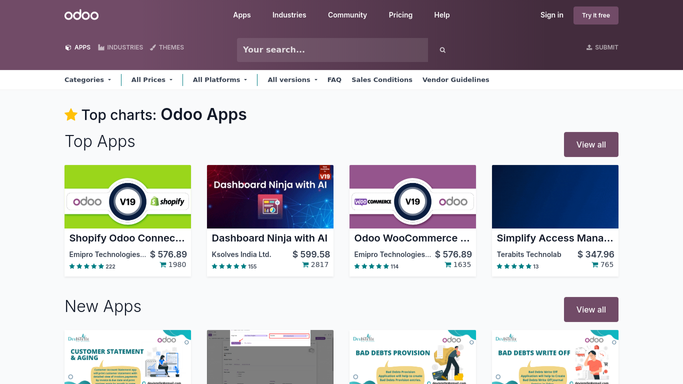The width and height of the screenshot is (683, 384).
Task: Expand the All versions dropdown
Action: click(292, 80)
